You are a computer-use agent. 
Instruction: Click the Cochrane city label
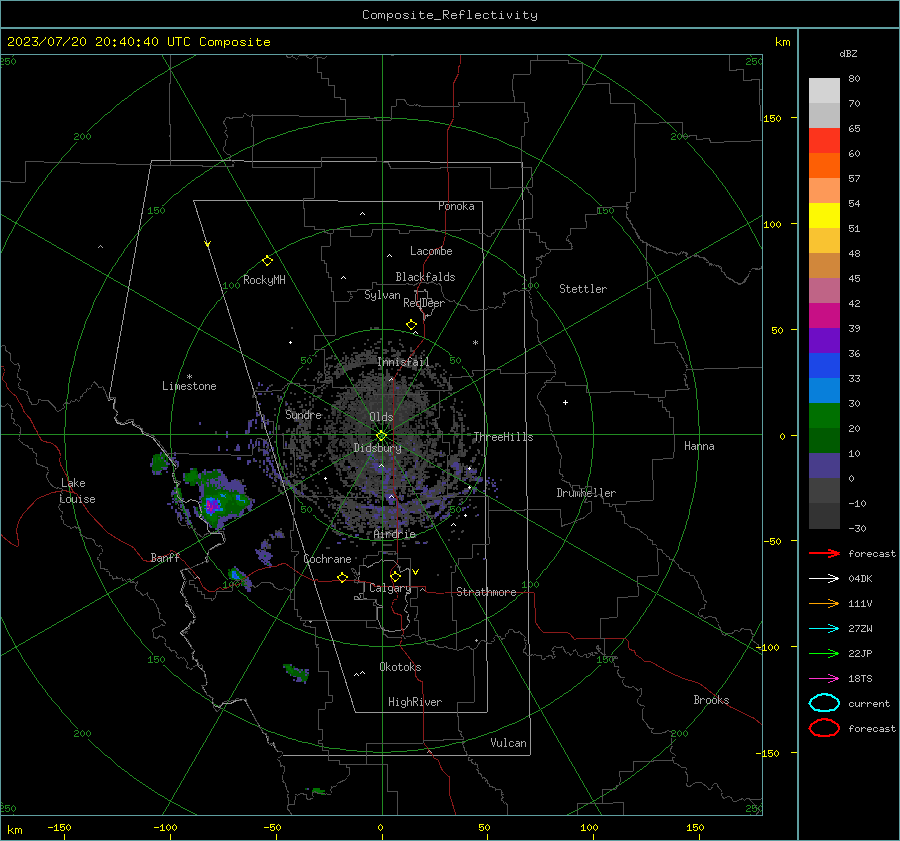point(327,559)
